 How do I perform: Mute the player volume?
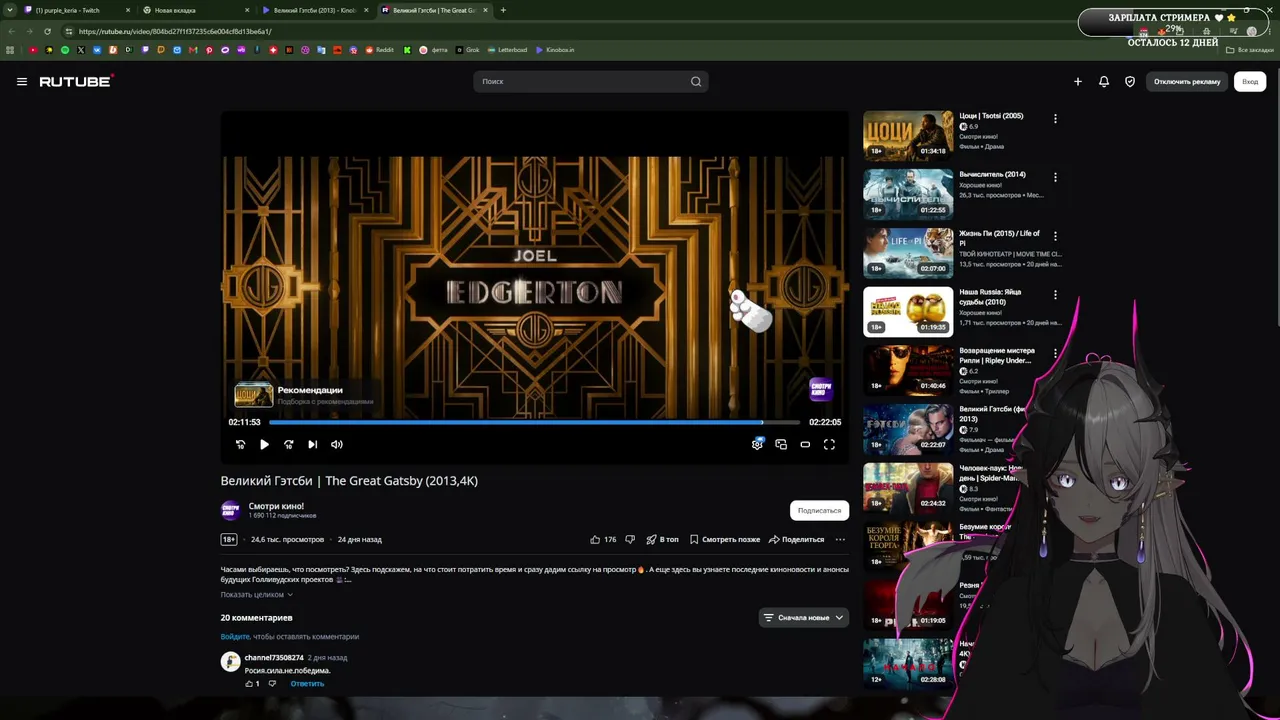(x=337, y=445)
